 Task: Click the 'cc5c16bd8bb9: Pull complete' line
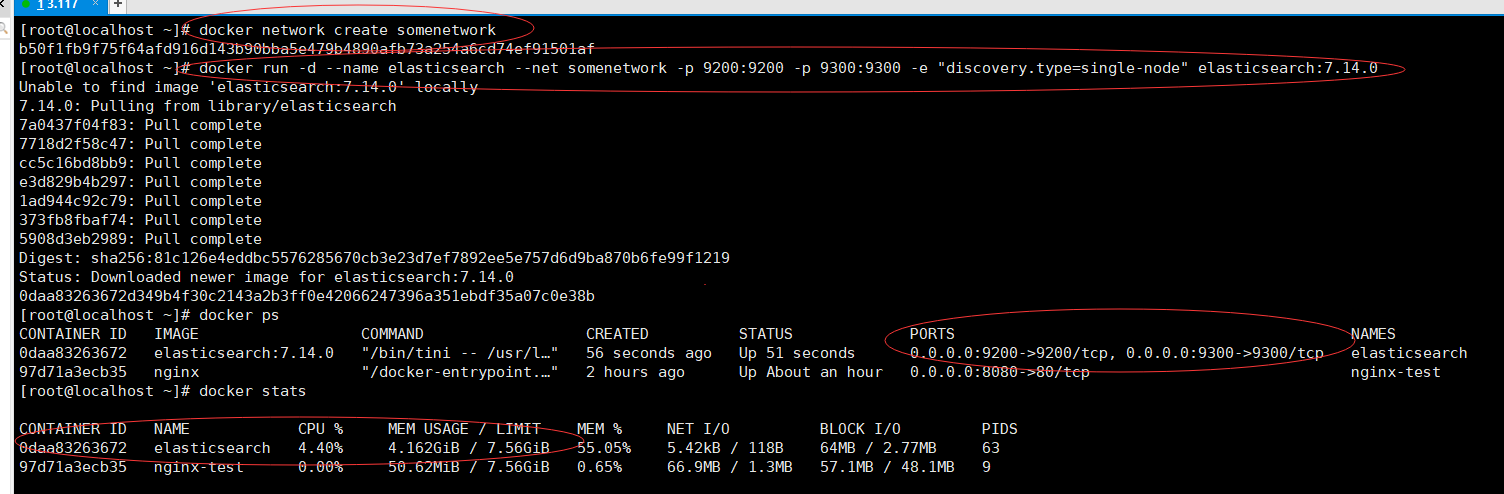pos(140,163)
